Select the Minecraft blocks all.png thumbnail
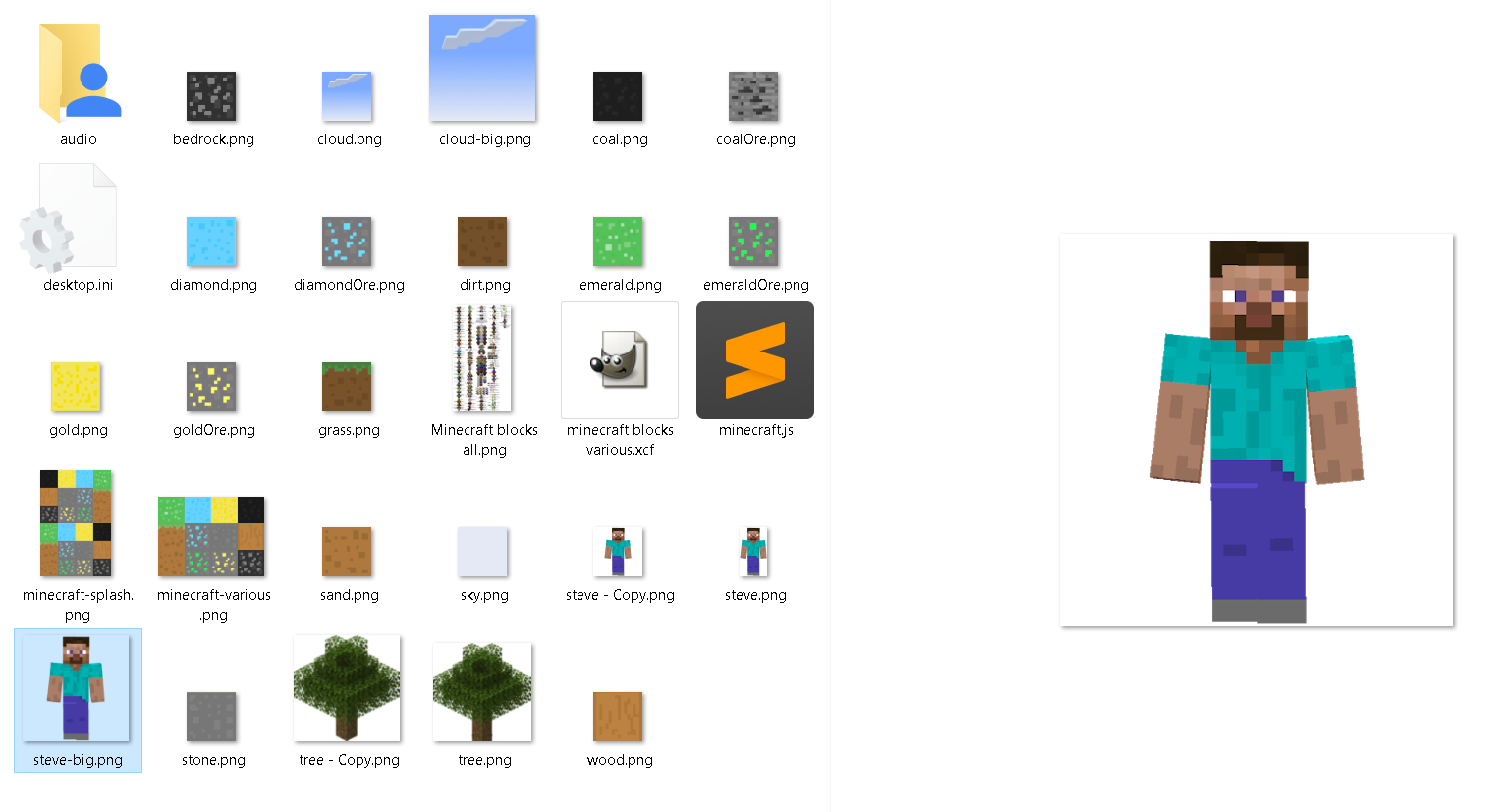1485x812 pixels. (482, 358)
